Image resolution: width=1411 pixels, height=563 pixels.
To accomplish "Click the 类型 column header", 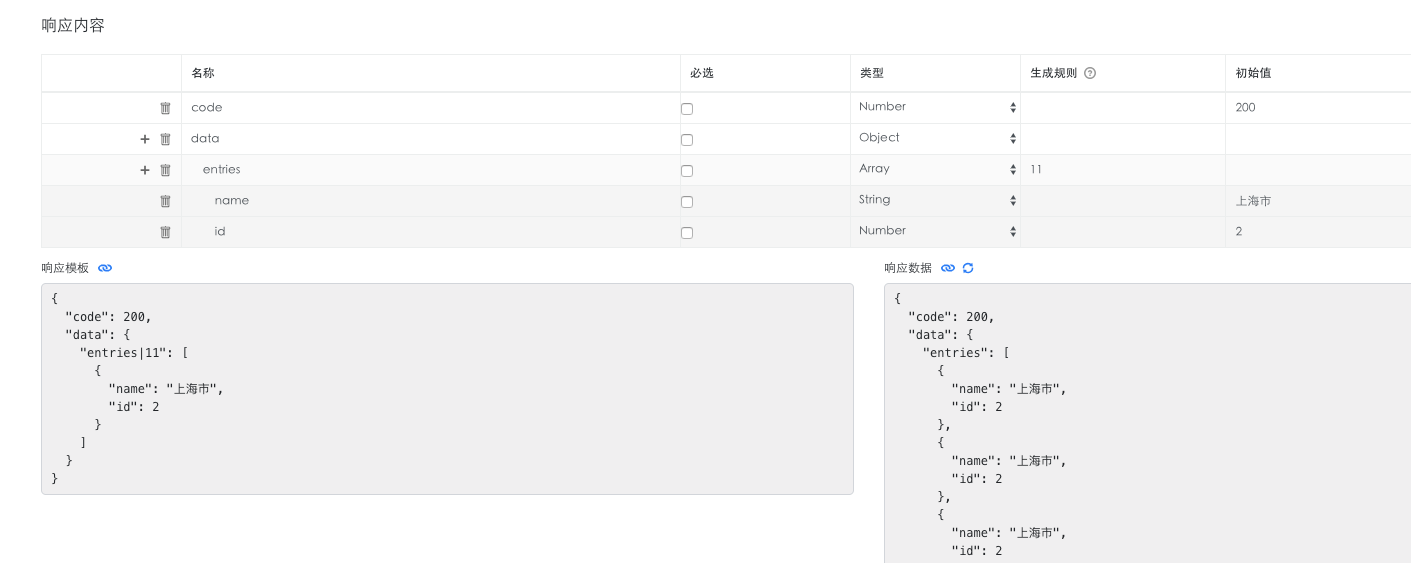I will tap(872, 73).
